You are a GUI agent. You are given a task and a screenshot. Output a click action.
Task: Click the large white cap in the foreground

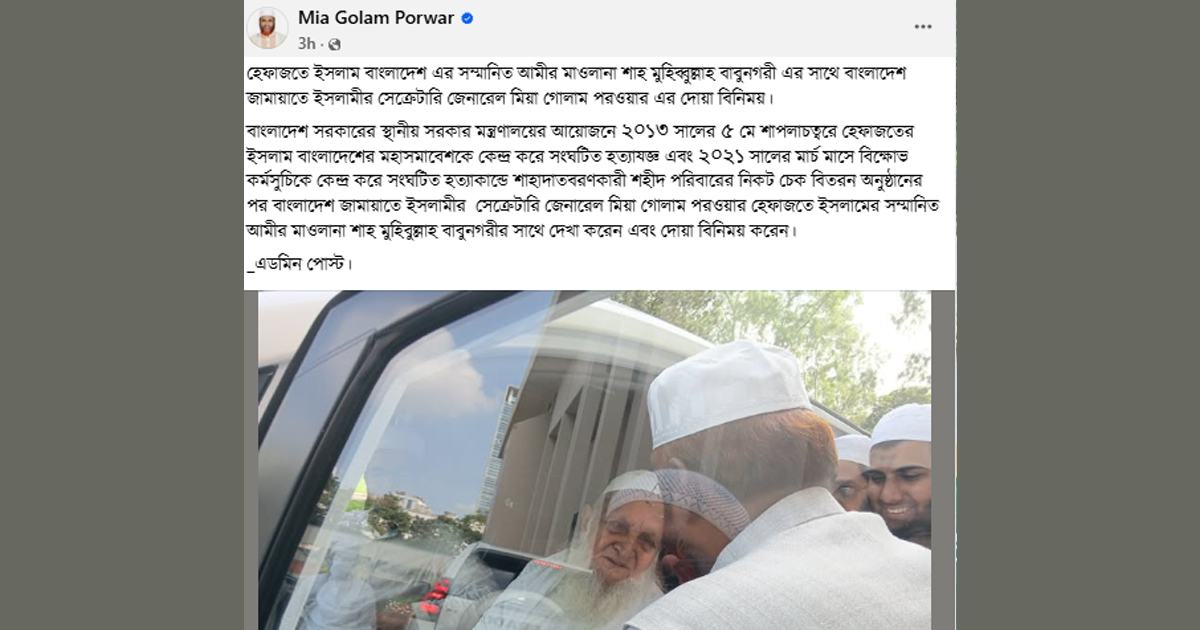[x=726, y=390]
